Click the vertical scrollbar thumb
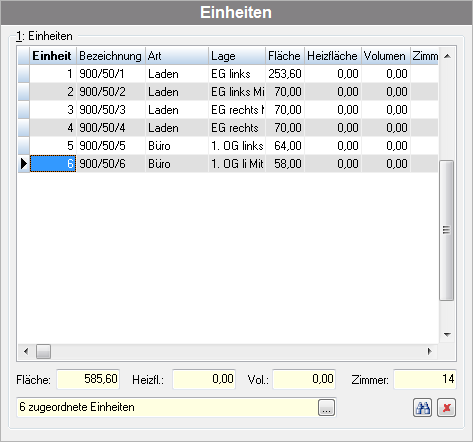Image resolution: width=473 pixels, height=442 pixels. point(447,230)
